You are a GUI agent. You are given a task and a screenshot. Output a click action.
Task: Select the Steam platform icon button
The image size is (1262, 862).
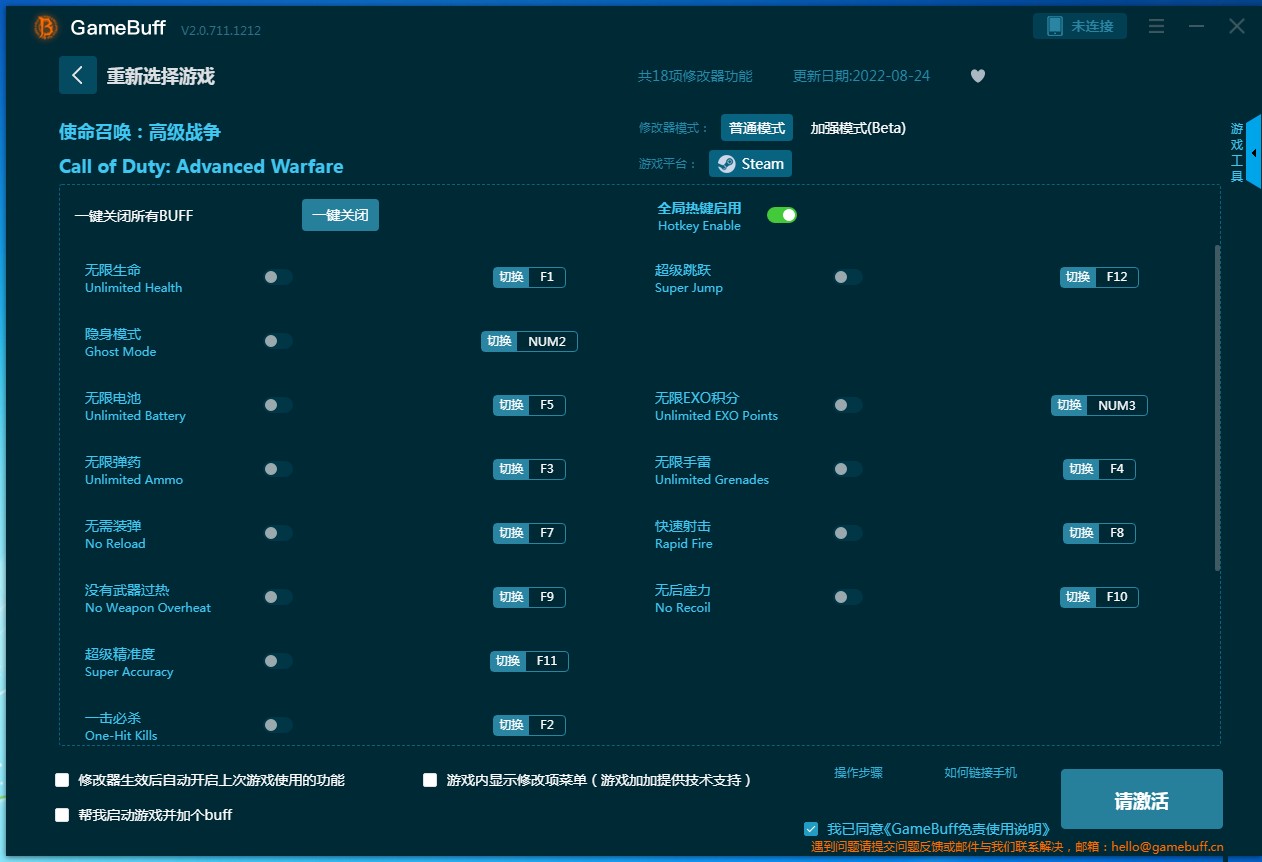750,164
